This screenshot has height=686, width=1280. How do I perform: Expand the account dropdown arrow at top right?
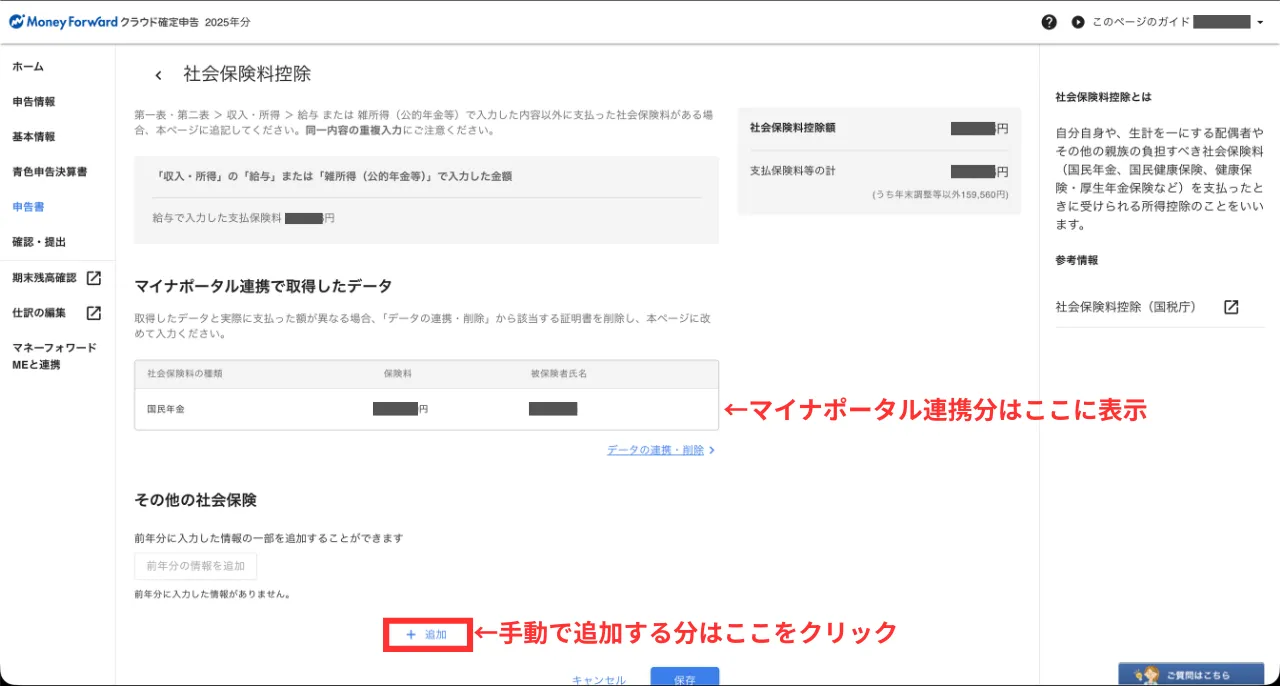1260,22
